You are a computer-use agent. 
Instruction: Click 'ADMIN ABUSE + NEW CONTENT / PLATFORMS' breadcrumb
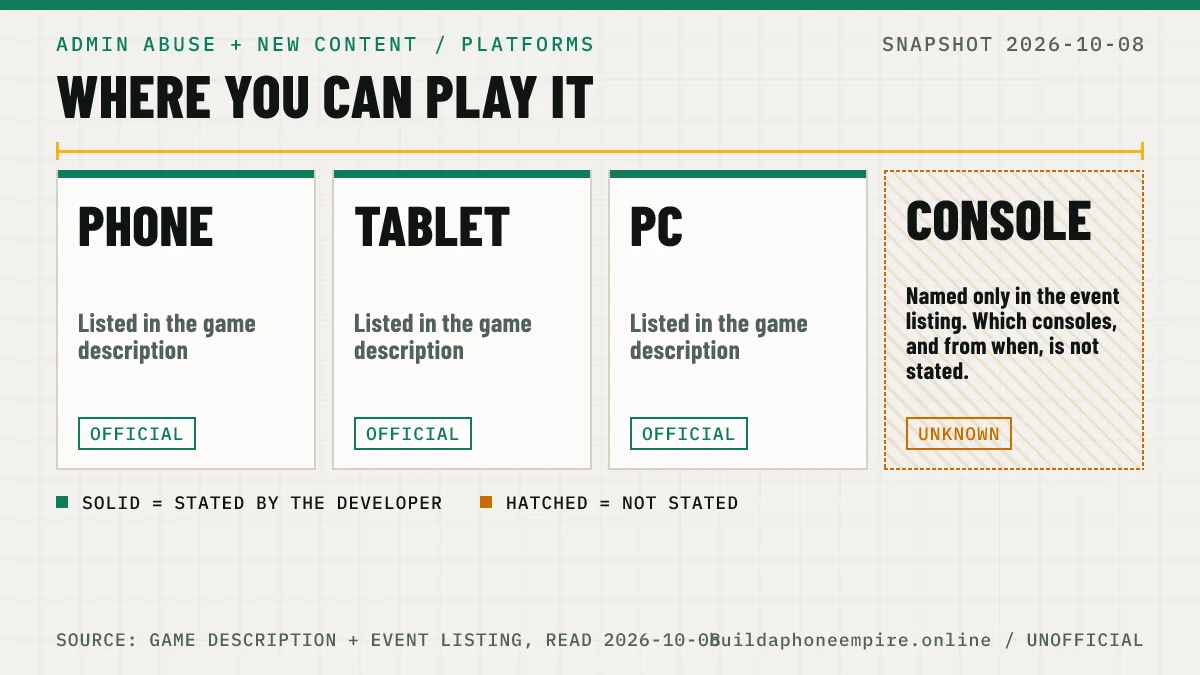pos(325,44)
